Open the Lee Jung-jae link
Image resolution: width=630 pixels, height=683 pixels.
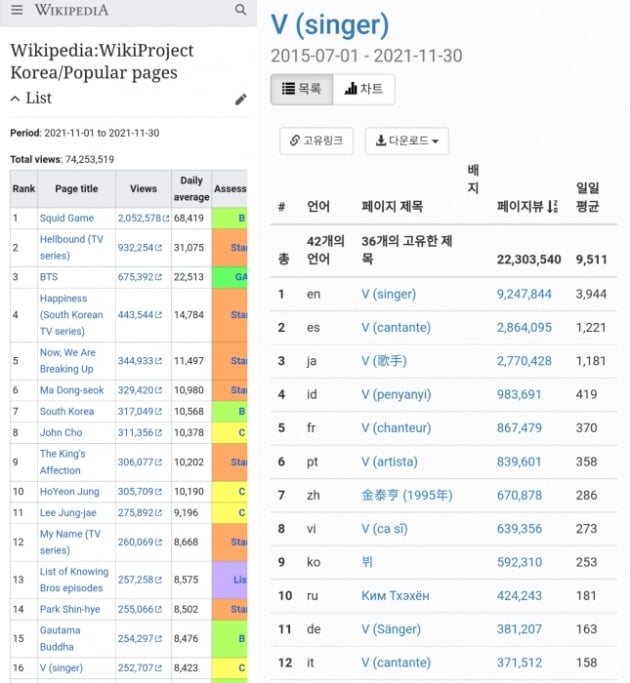coord(68,512)
